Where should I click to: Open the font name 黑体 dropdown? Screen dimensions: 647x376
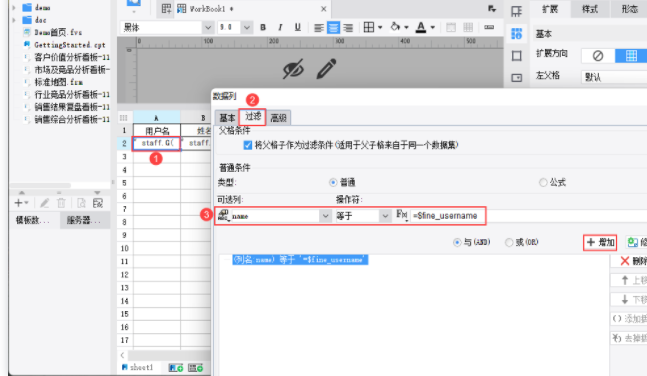[x=208, y=28]
